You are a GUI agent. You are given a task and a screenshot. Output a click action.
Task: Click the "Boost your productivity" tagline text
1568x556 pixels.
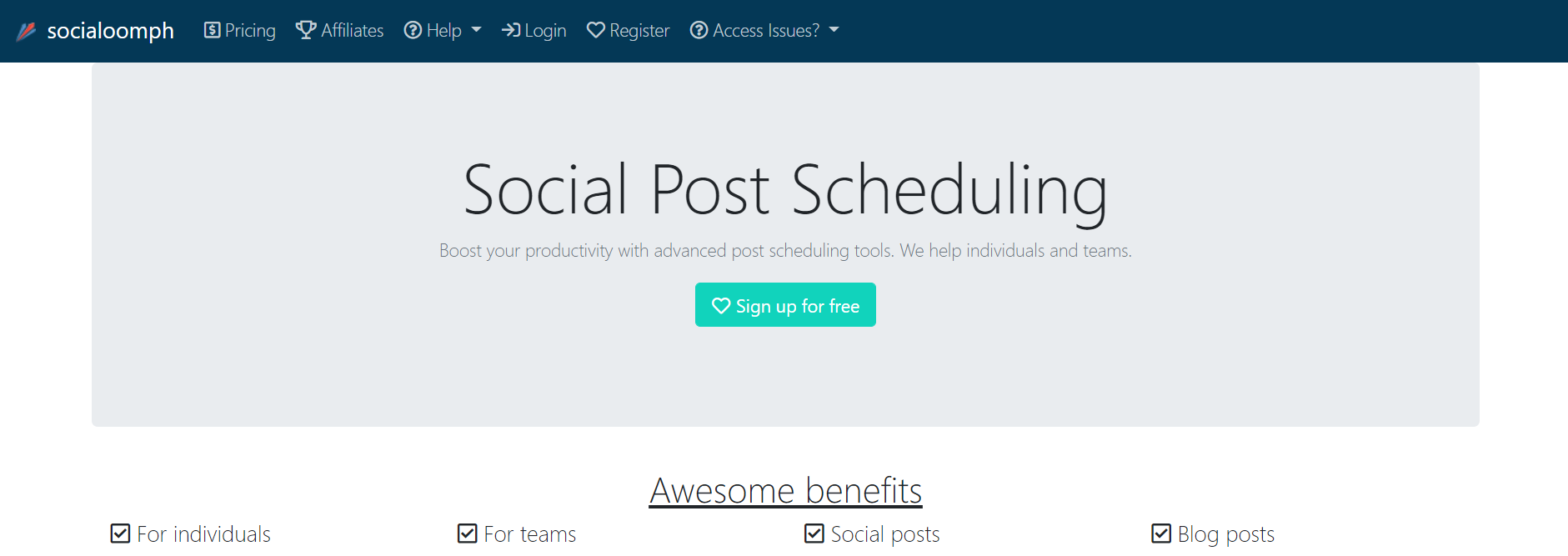click(785, 250)
